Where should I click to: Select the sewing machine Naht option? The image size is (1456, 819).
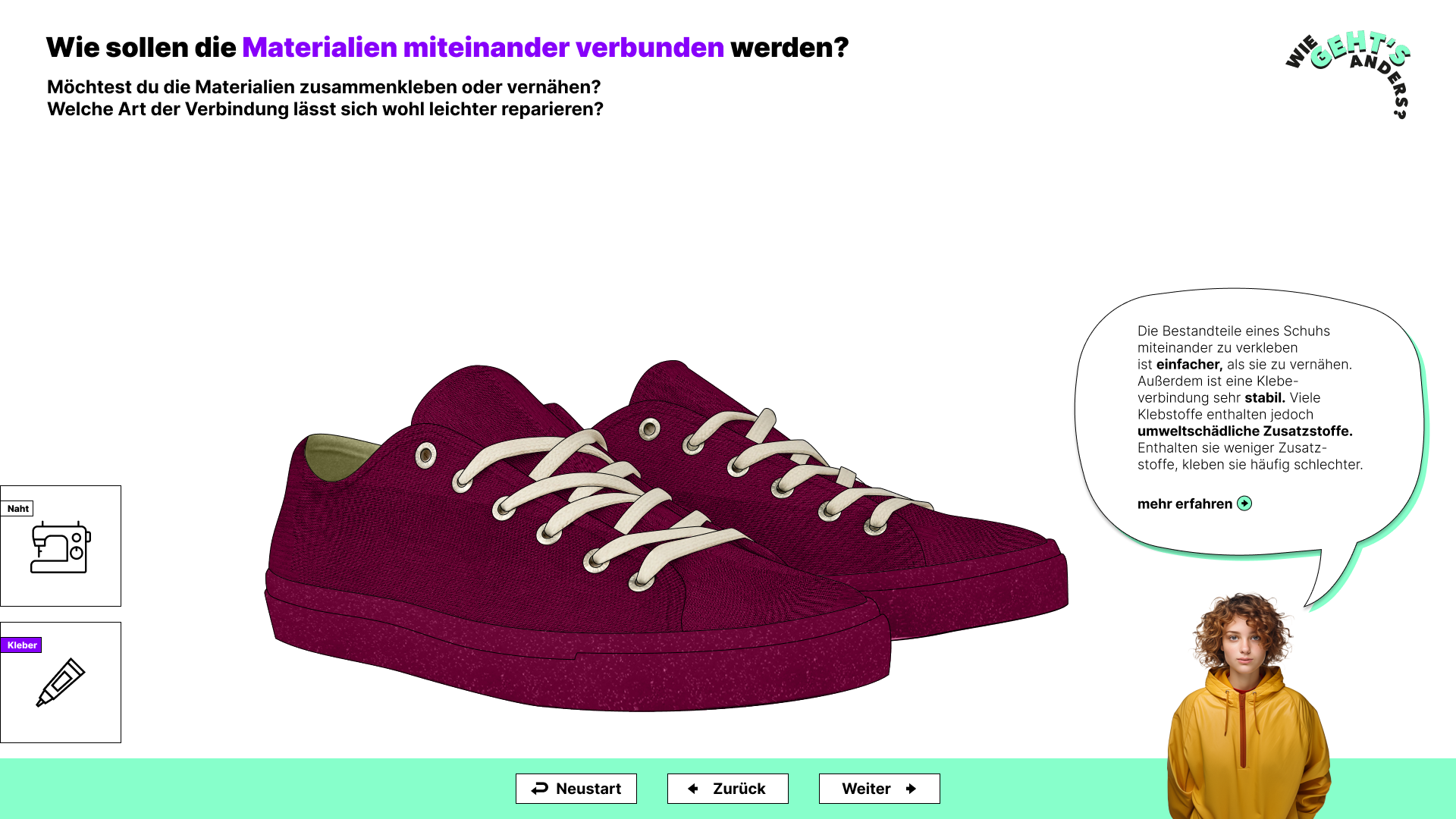[61, 546]
